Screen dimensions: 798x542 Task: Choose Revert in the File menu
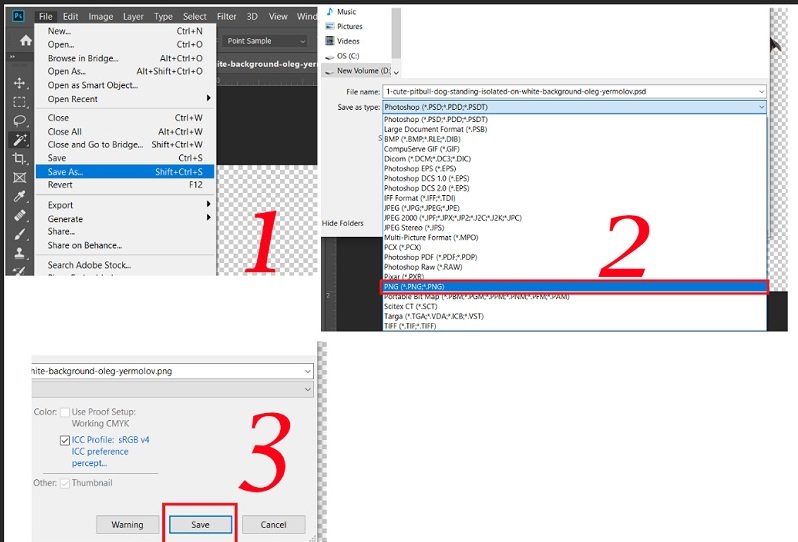[x=125, y=185]
